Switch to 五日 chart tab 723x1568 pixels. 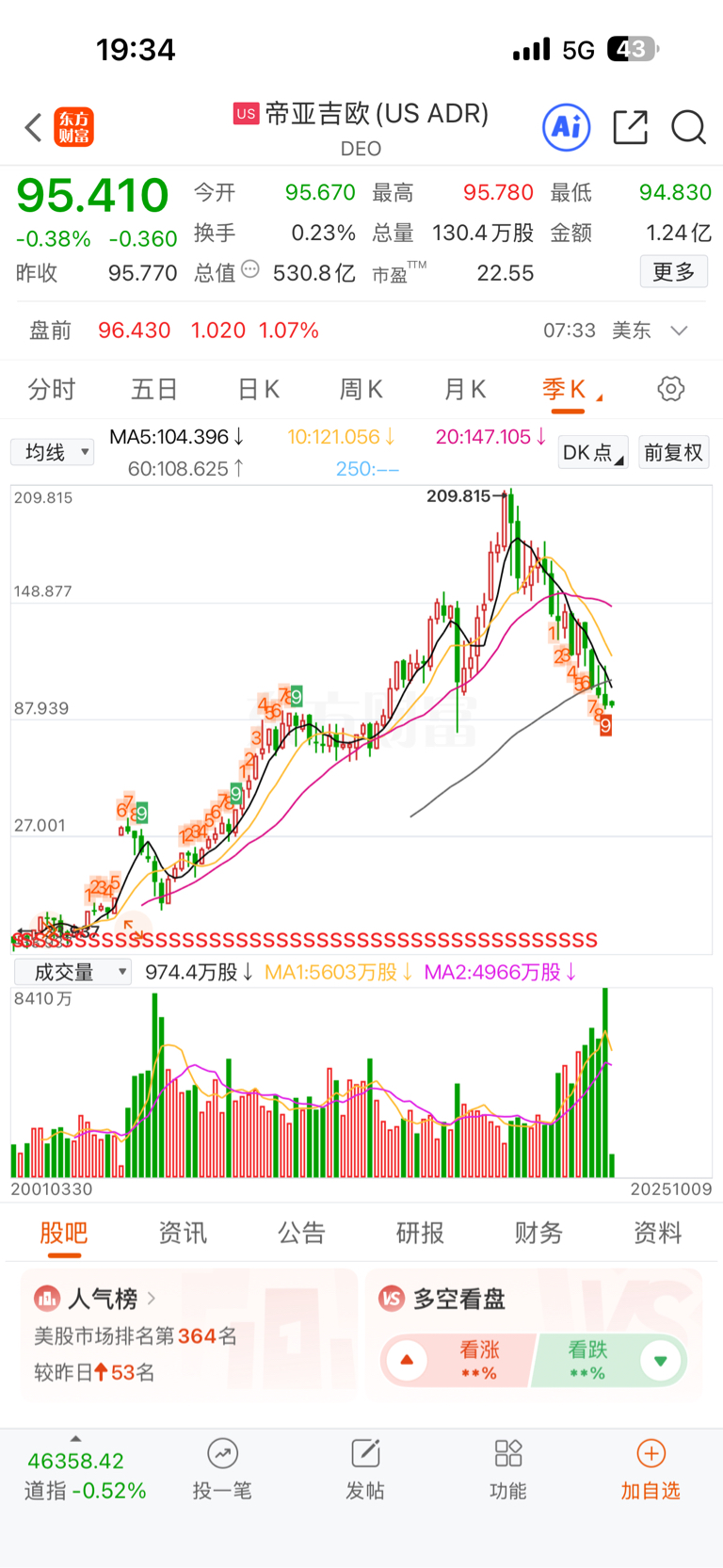[x=154, y=389]
